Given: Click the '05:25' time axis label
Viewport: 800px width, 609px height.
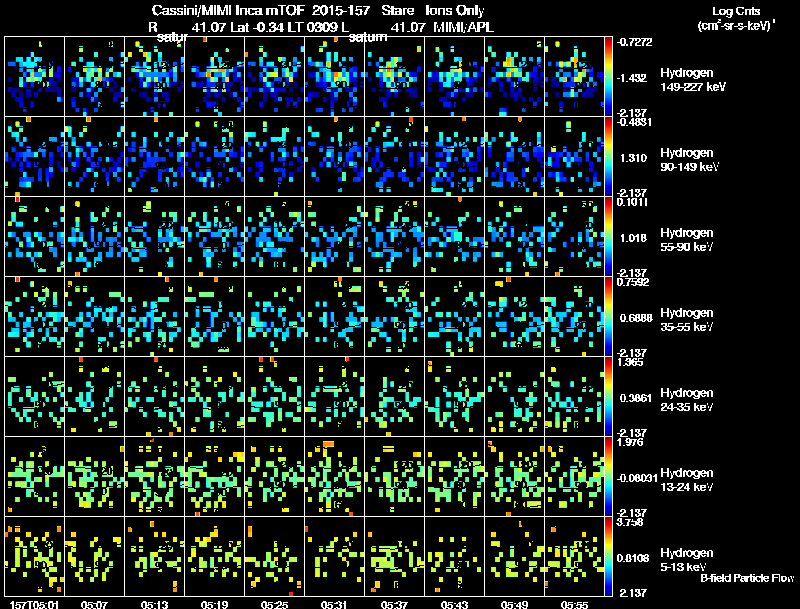Looking at the screenshot, I should tap(274, 604).
